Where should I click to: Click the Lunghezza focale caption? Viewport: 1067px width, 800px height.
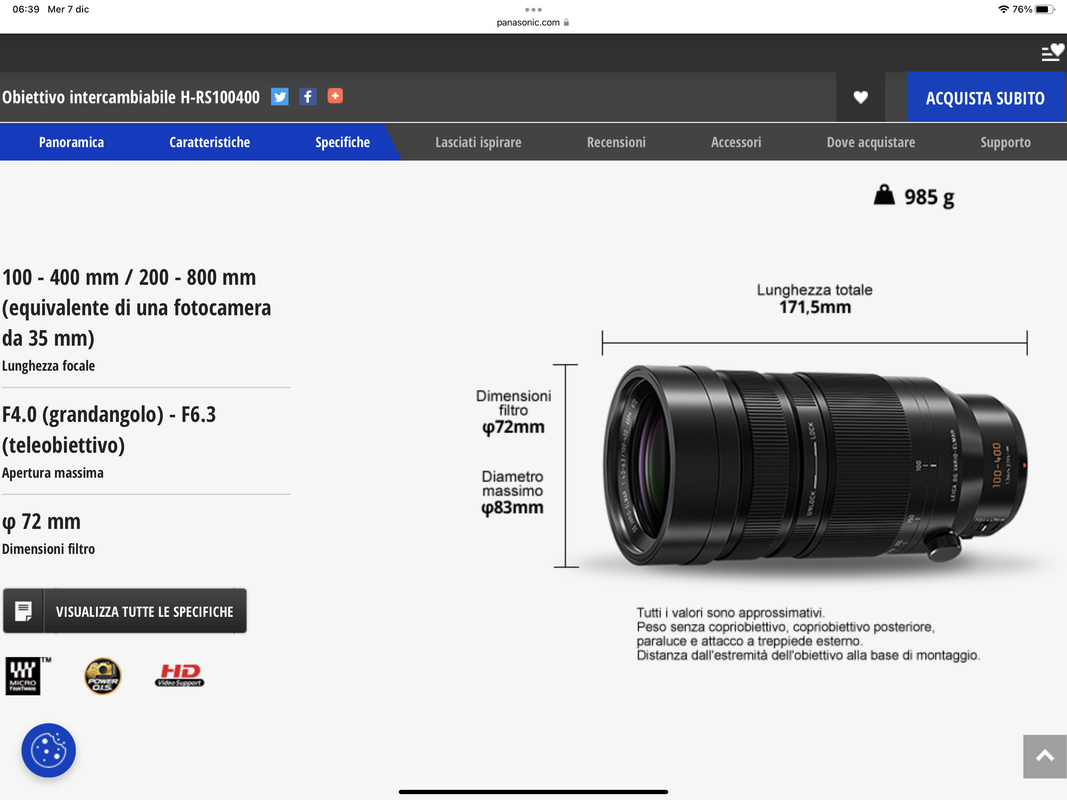(x=48, y=366)
